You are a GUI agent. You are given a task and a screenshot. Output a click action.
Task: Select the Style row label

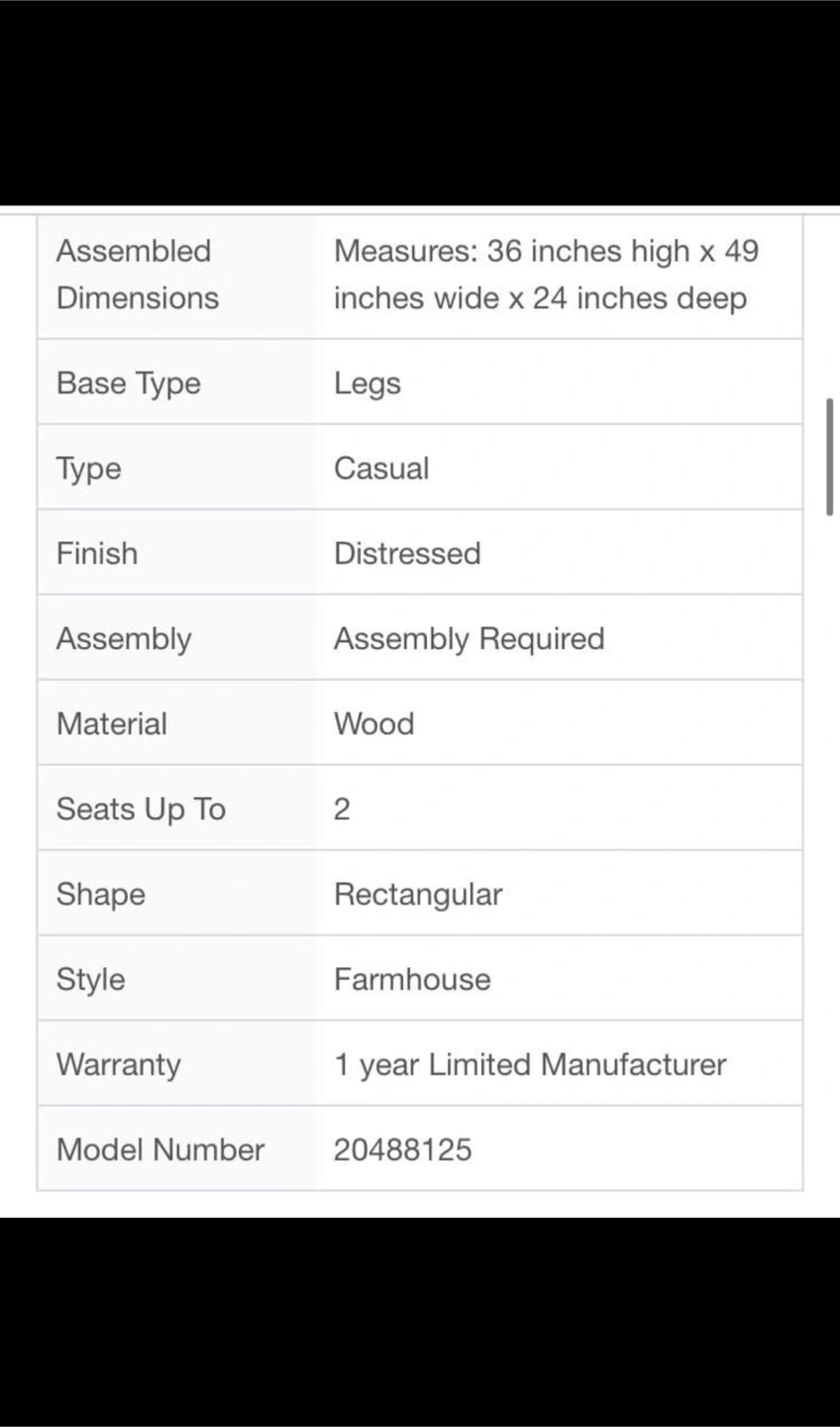point(91,980)
